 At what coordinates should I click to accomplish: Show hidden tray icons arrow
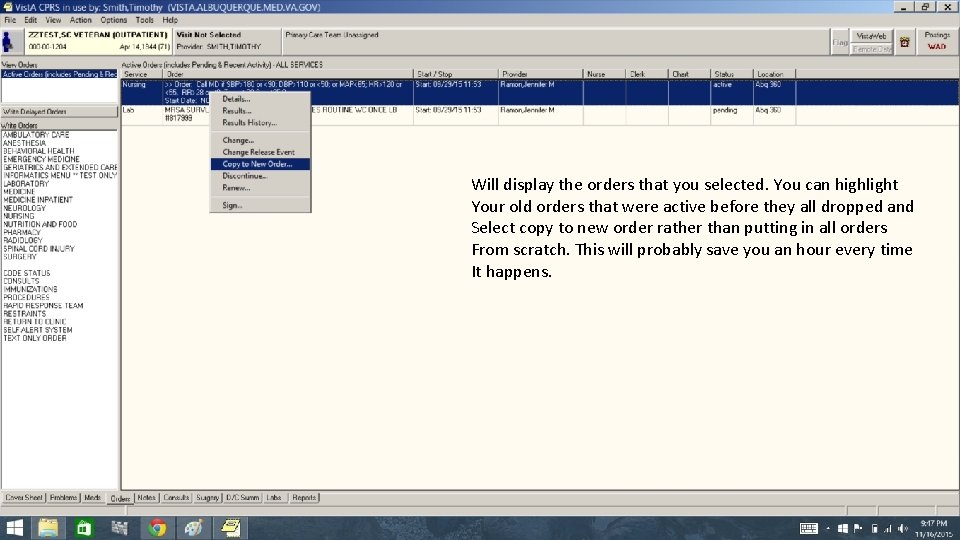pos(828,528)
